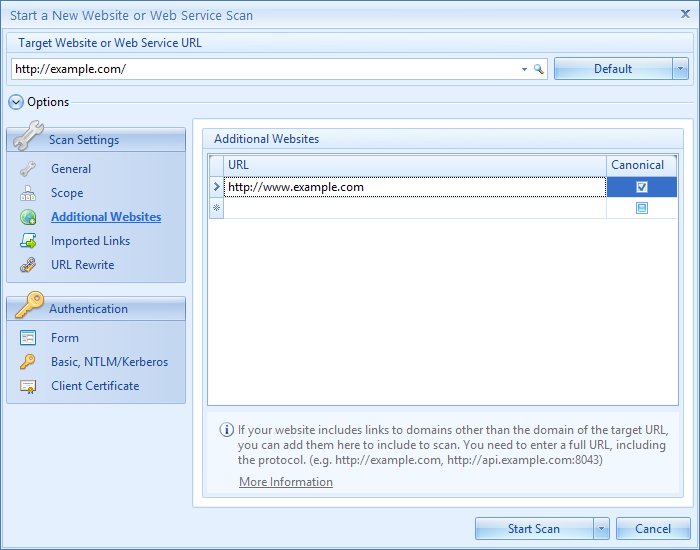Uncheck Canonical for http://www.example.com
This screenshot has width=700, height=550.
pos(642,187)
